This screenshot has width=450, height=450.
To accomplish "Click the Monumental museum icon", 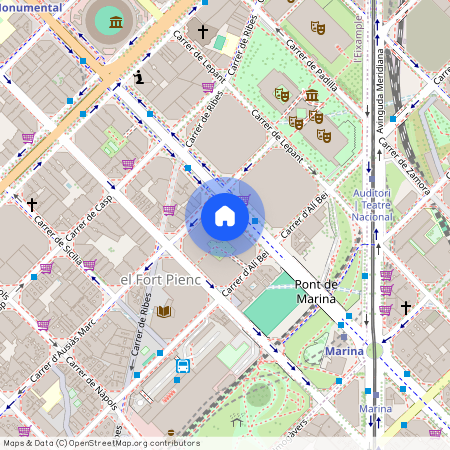I will point(116,22).
